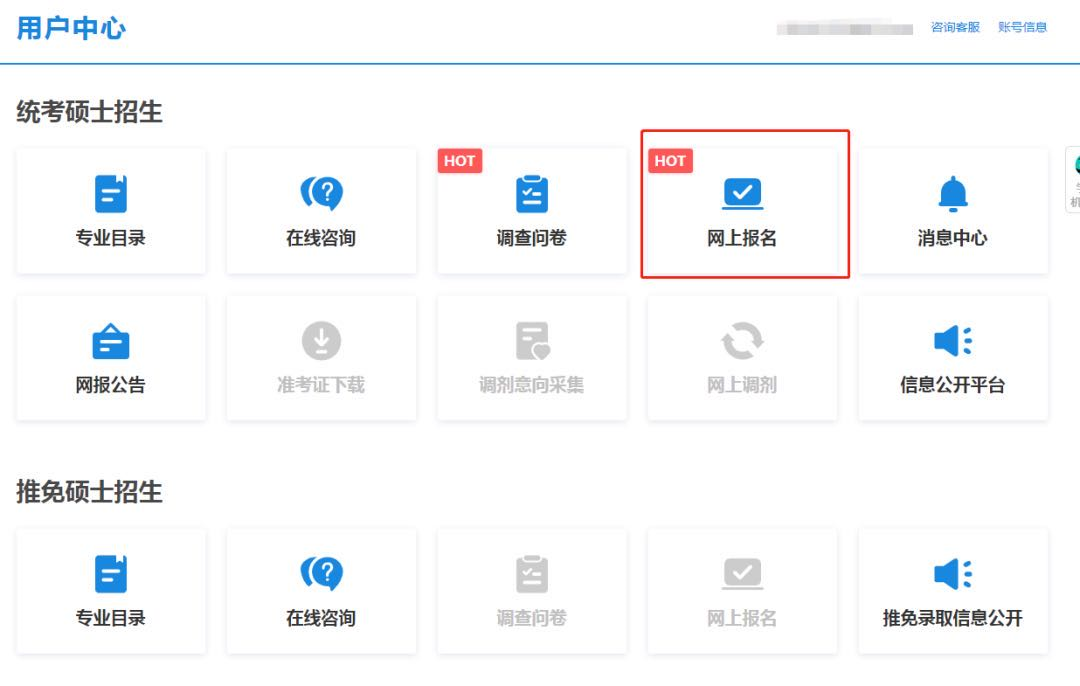
Task: Click the HOT badge on 调查问卷
Action: (x=459, y=160)
